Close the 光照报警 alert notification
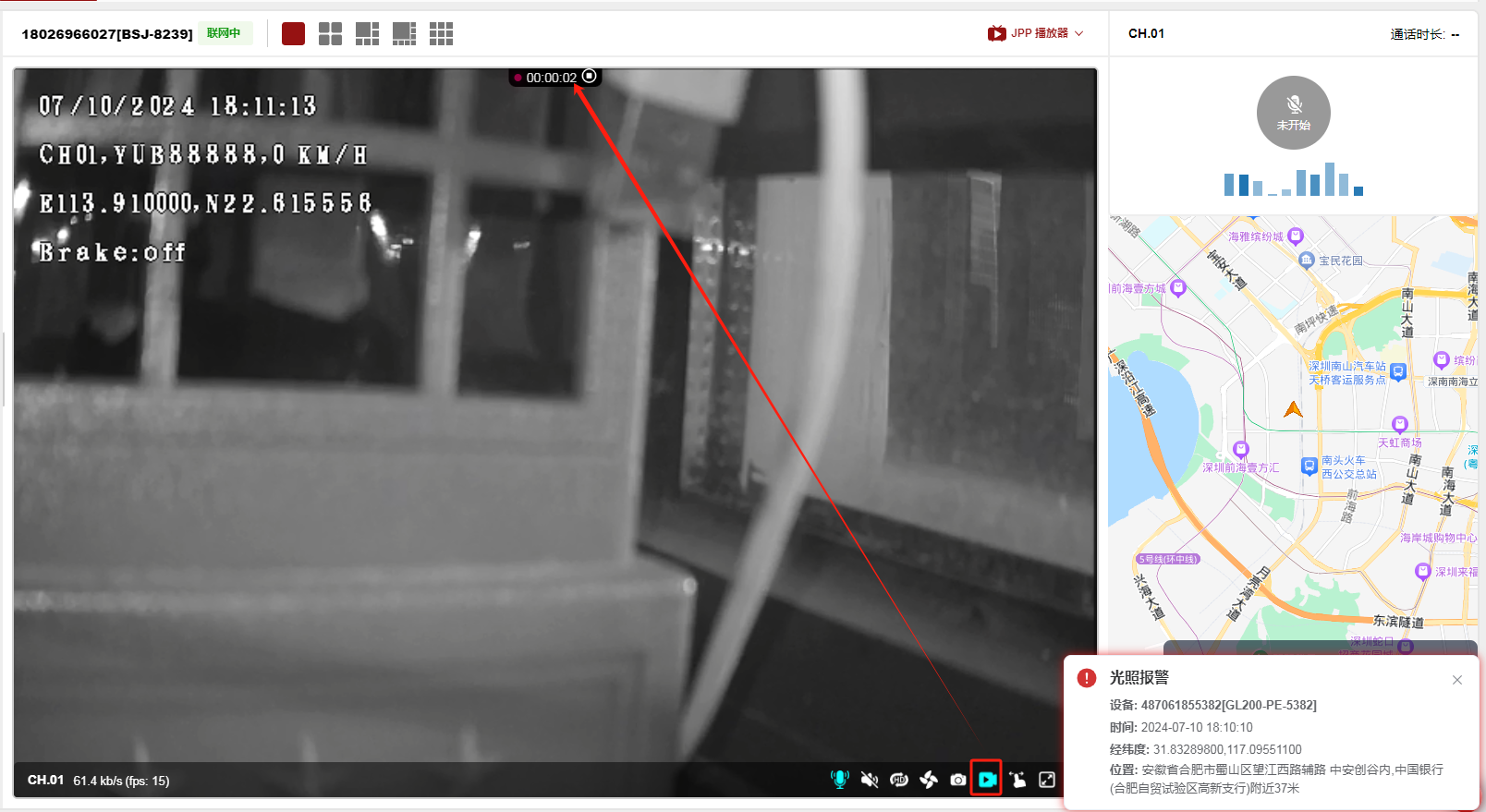This screenshot has width=1486, height=812. (1457, 680)
